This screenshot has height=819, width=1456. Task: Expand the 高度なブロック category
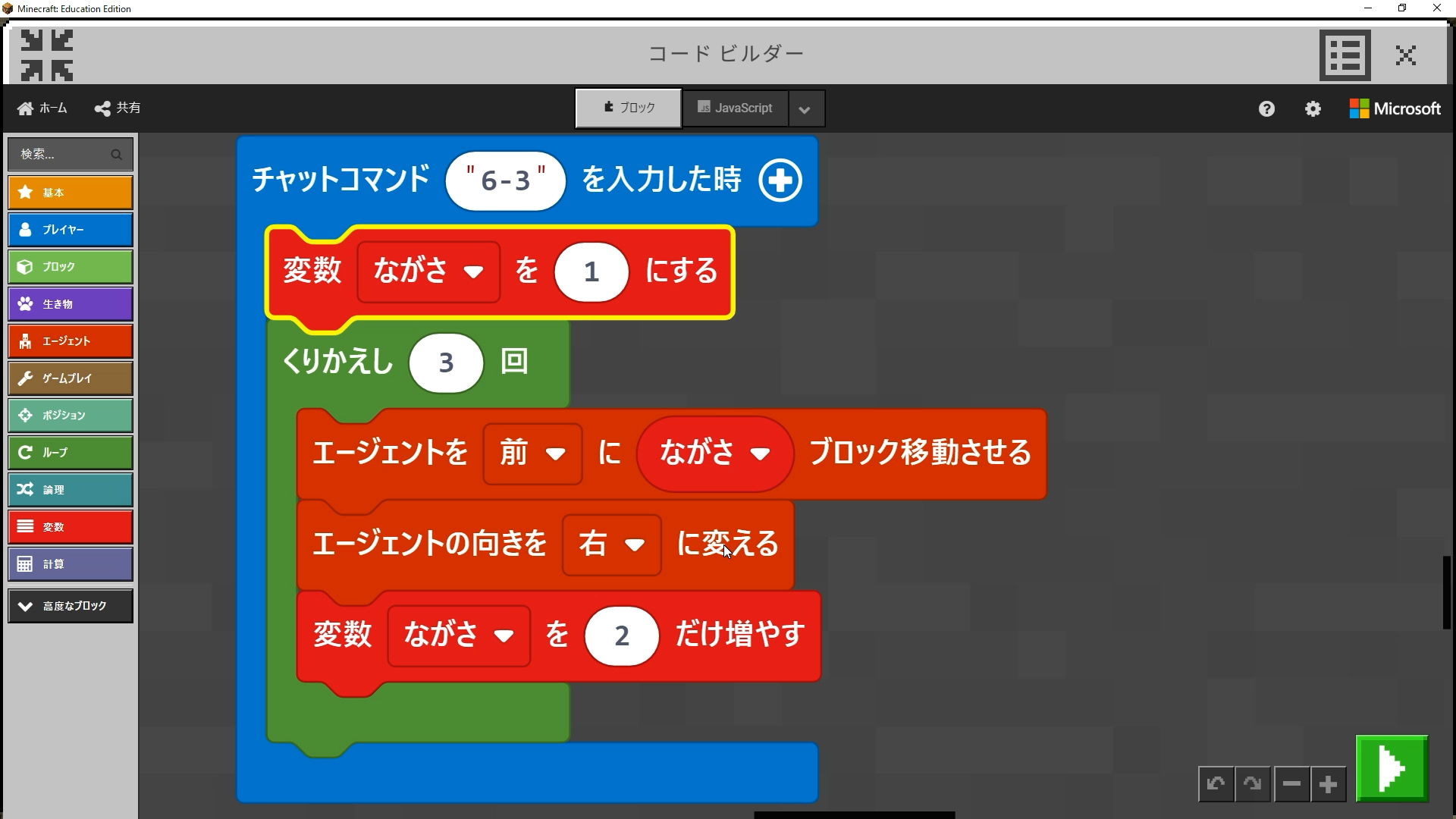pyautogui.click(x=71, y=606)
